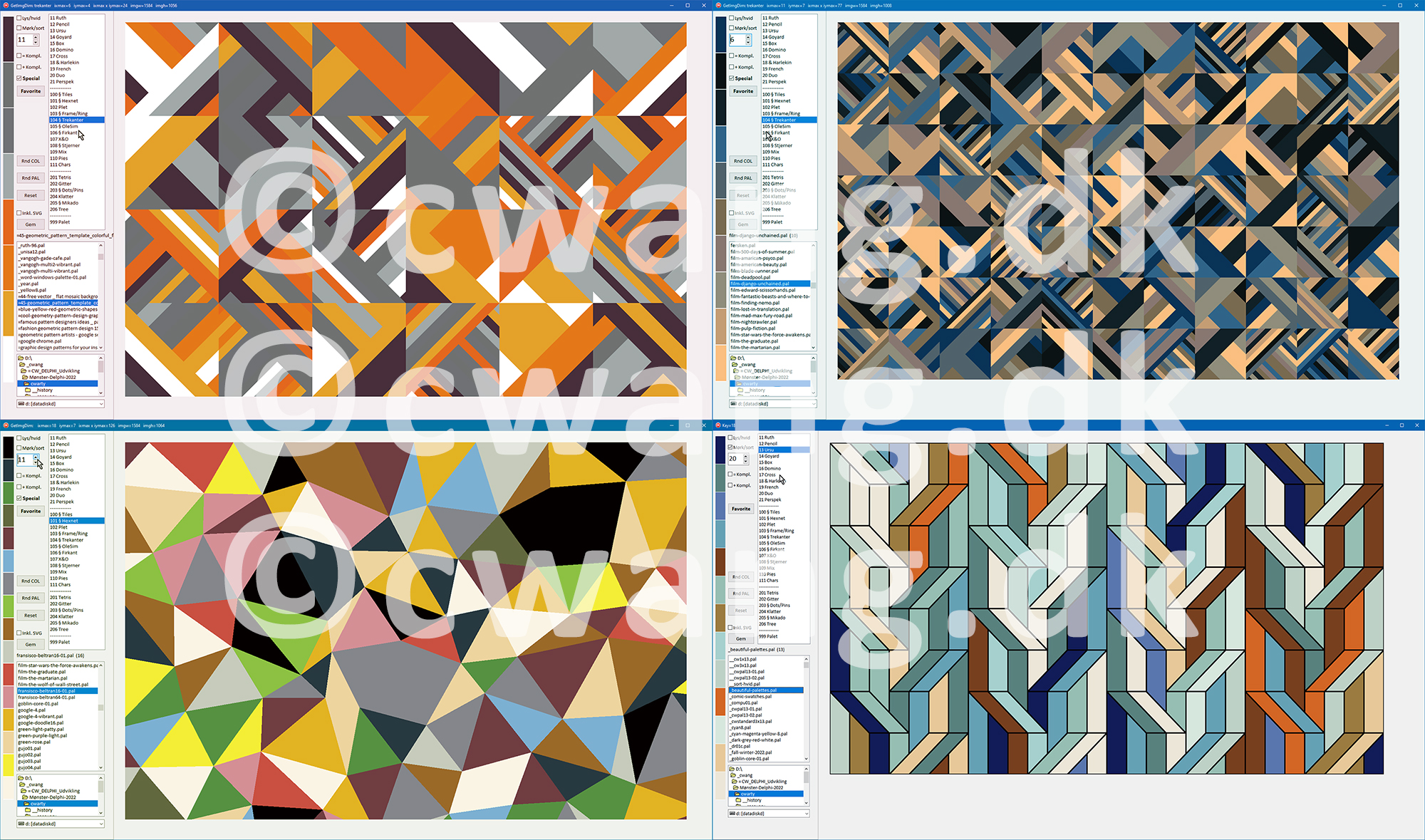1425x840 pixels.
Task: Click the _cwang folder icon in the orange-pattern window
Action: (x=24, y=365)
